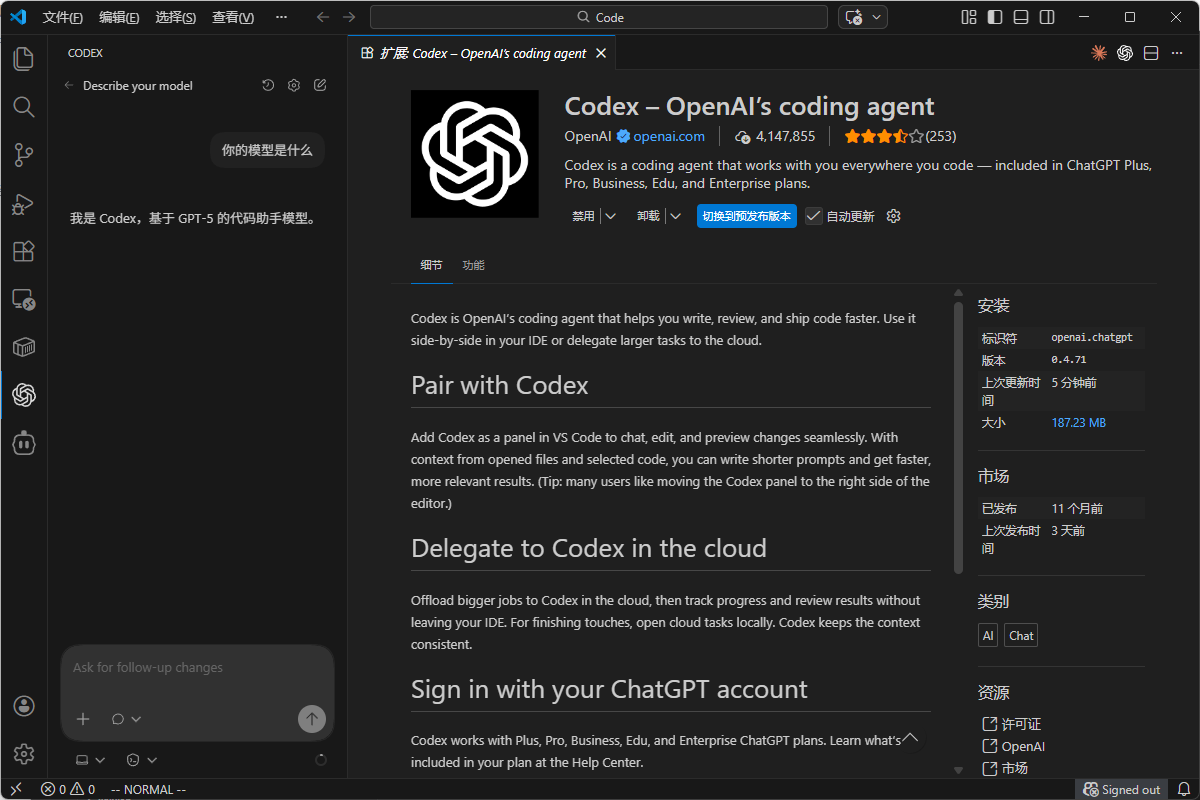The width and height of the screenshot is (1200, 800).
Task: Close the Codex extension editor tab
Action: coord(601,53)
